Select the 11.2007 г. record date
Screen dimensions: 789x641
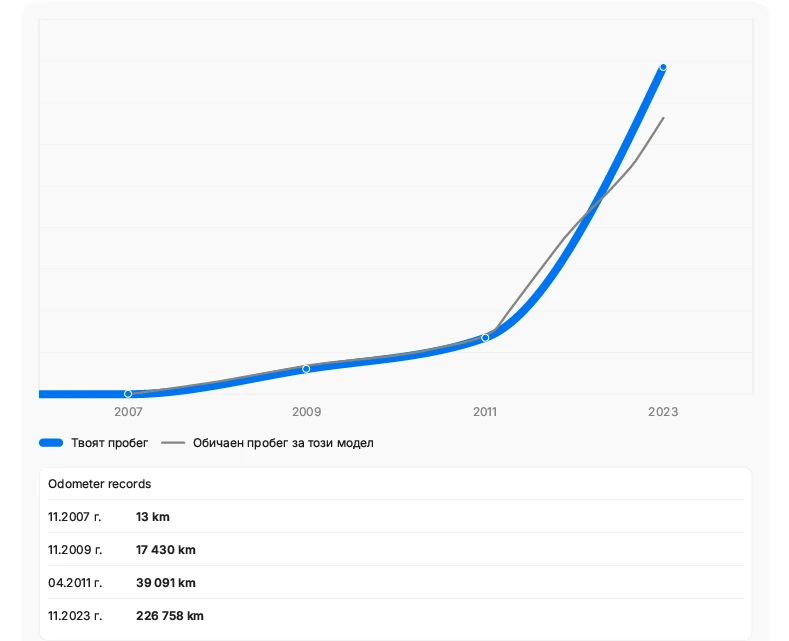click(75, 517)
